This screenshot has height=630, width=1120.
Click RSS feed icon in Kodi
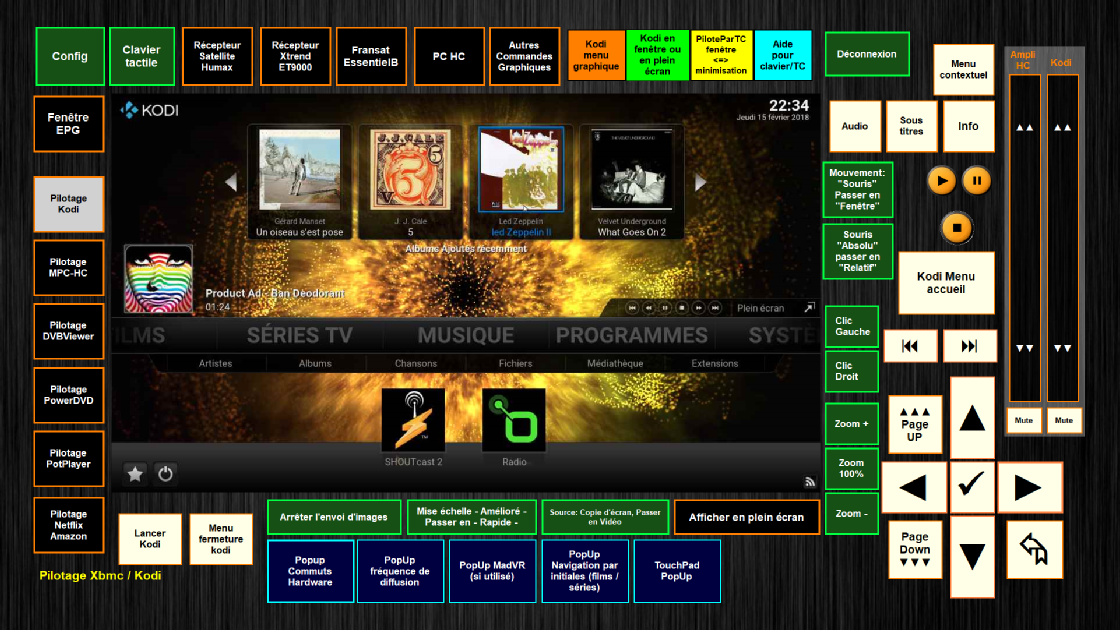point(809,482)
